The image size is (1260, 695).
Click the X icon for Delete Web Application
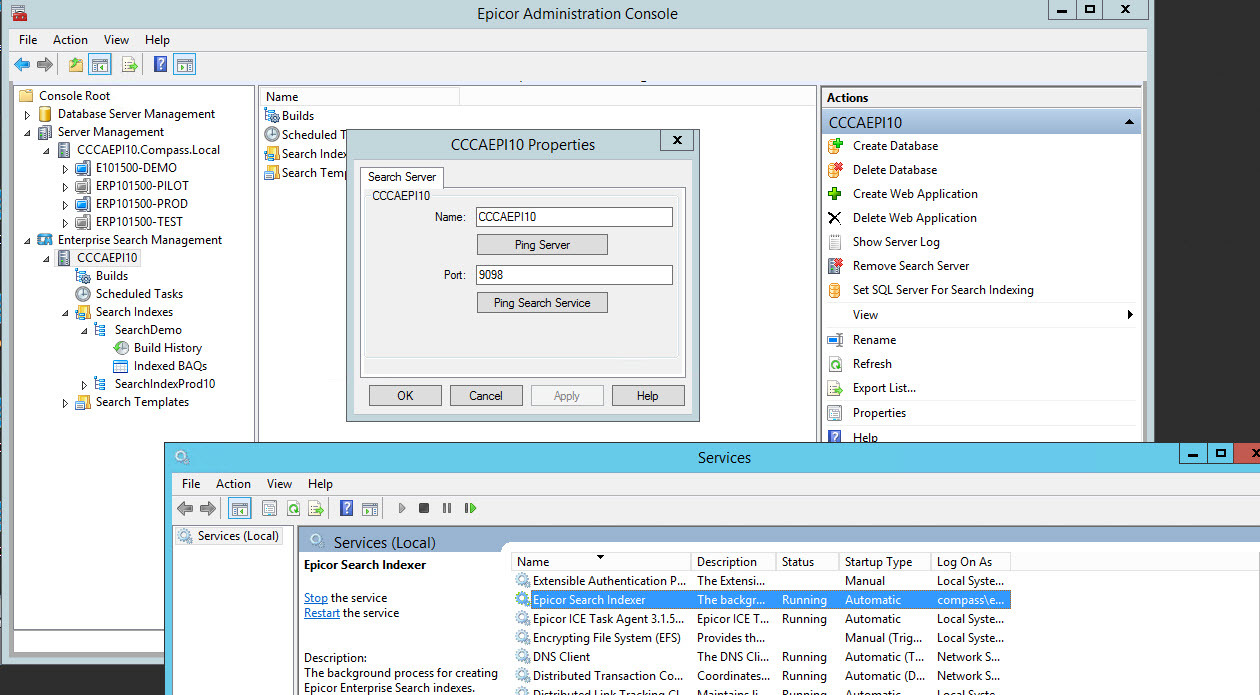(835, 218)
